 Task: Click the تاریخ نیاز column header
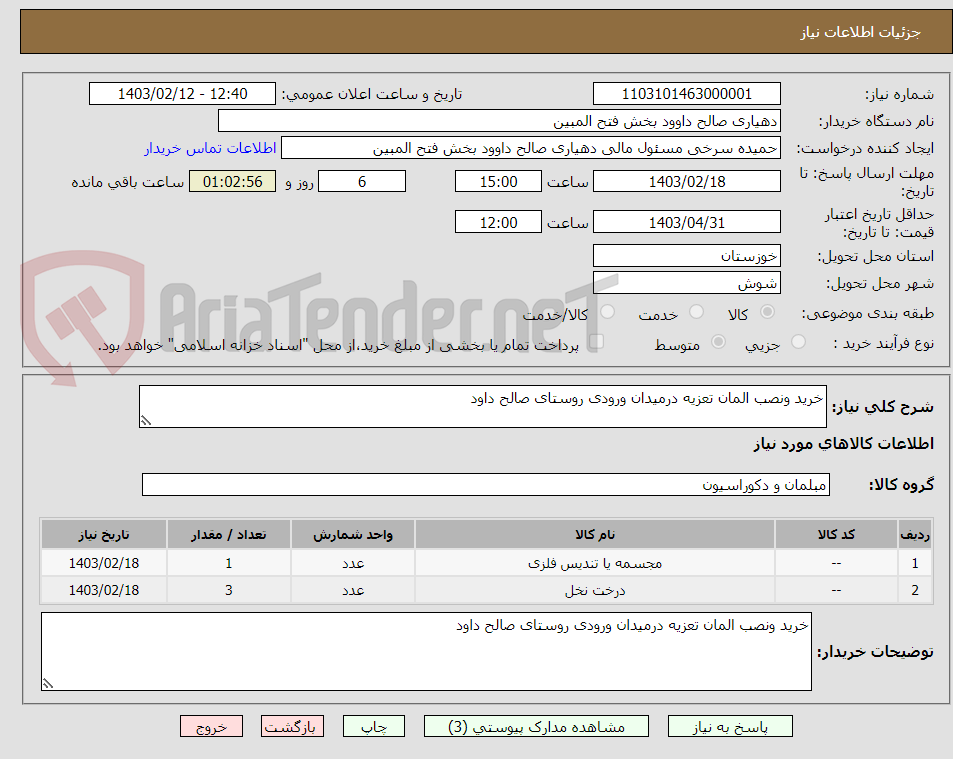coord(104,535)
